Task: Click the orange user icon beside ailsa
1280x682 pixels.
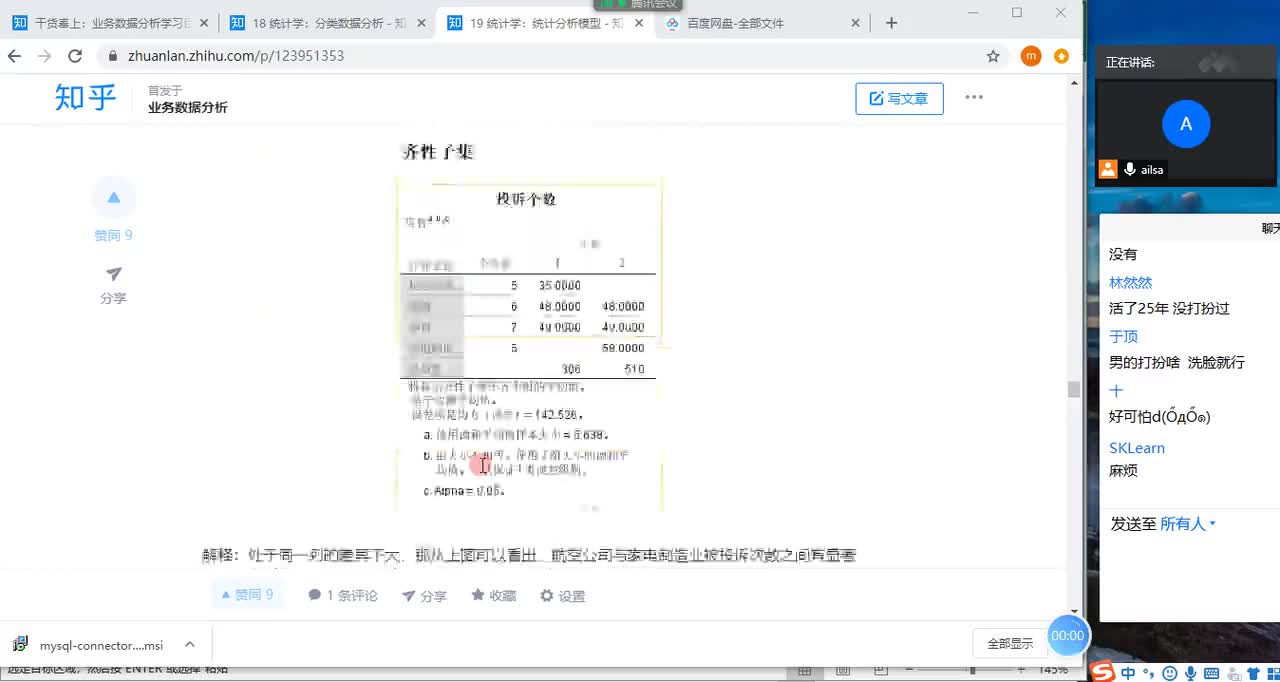Action: click(x=1108, y=169)
